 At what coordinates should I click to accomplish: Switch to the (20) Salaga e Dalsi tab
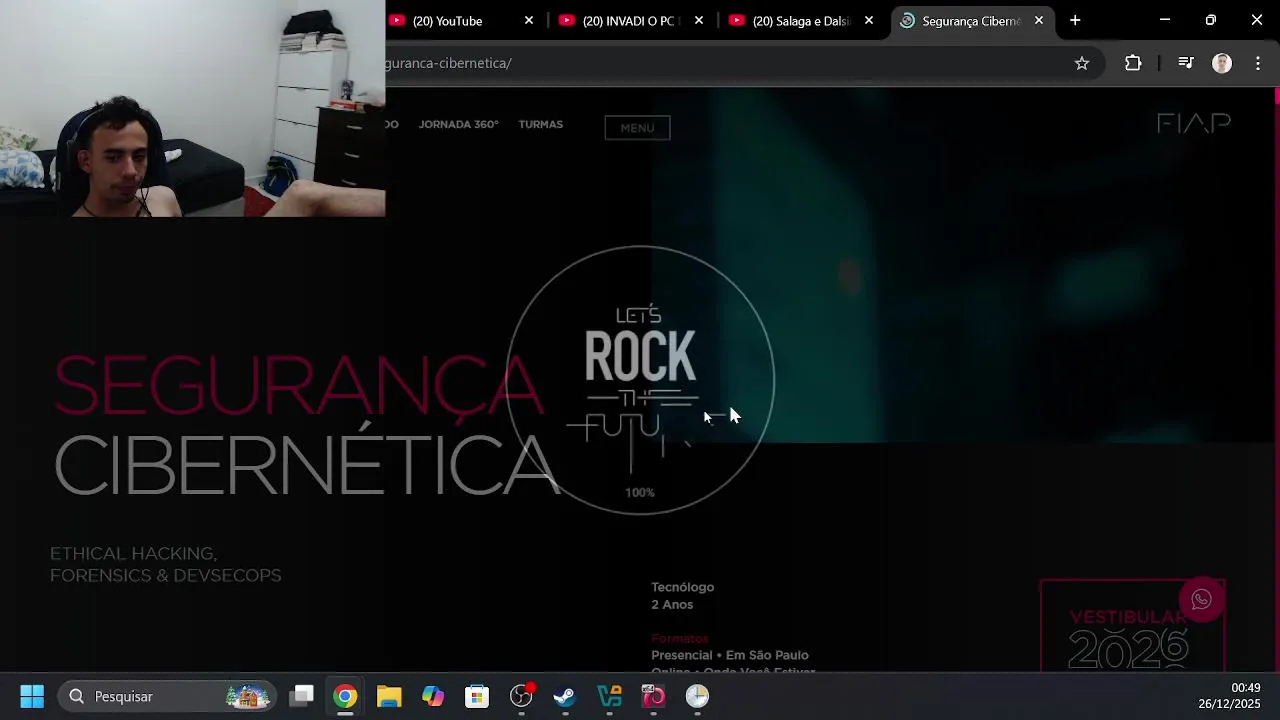click(800, 21)
